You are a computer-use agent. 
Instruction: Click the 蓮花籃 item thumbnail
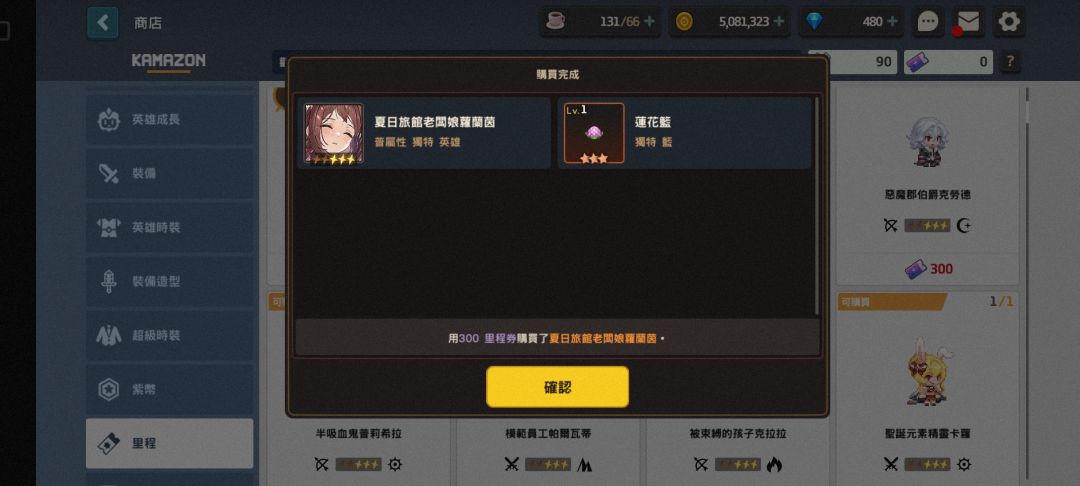[x=594, y=134]
